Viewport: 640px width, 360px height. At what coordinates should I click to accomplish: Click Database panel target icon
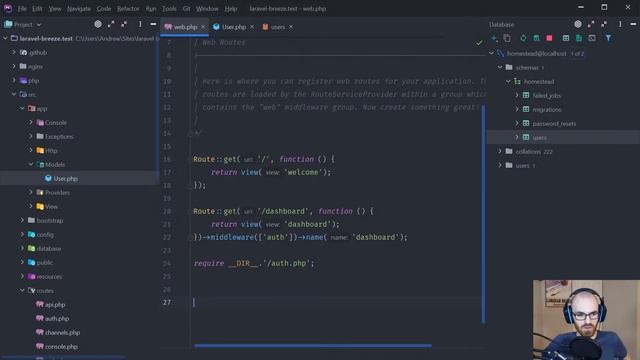tap(578, 24)
